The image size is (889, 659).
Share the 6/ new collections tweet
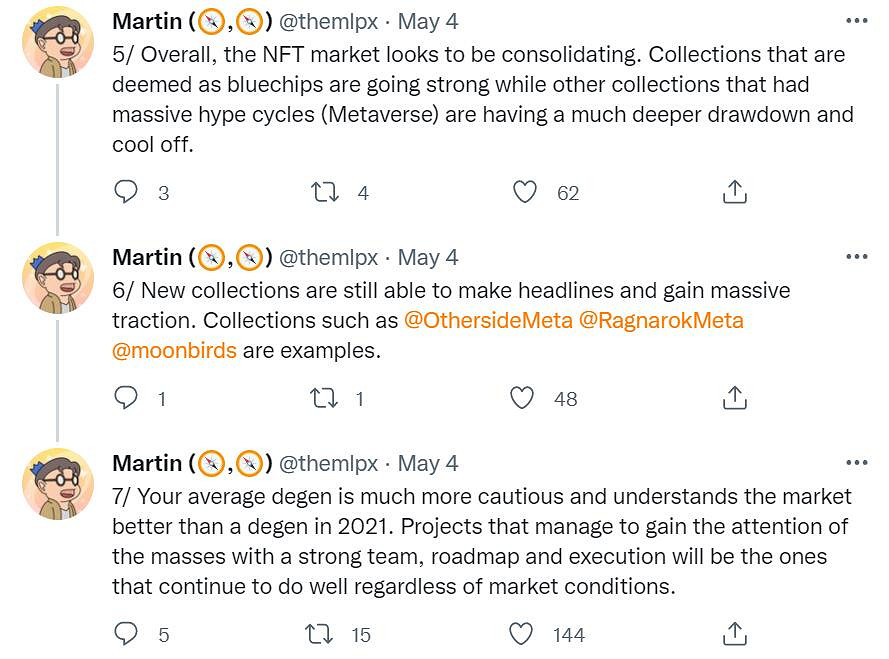pyautogui.click(x=735, y=398)
